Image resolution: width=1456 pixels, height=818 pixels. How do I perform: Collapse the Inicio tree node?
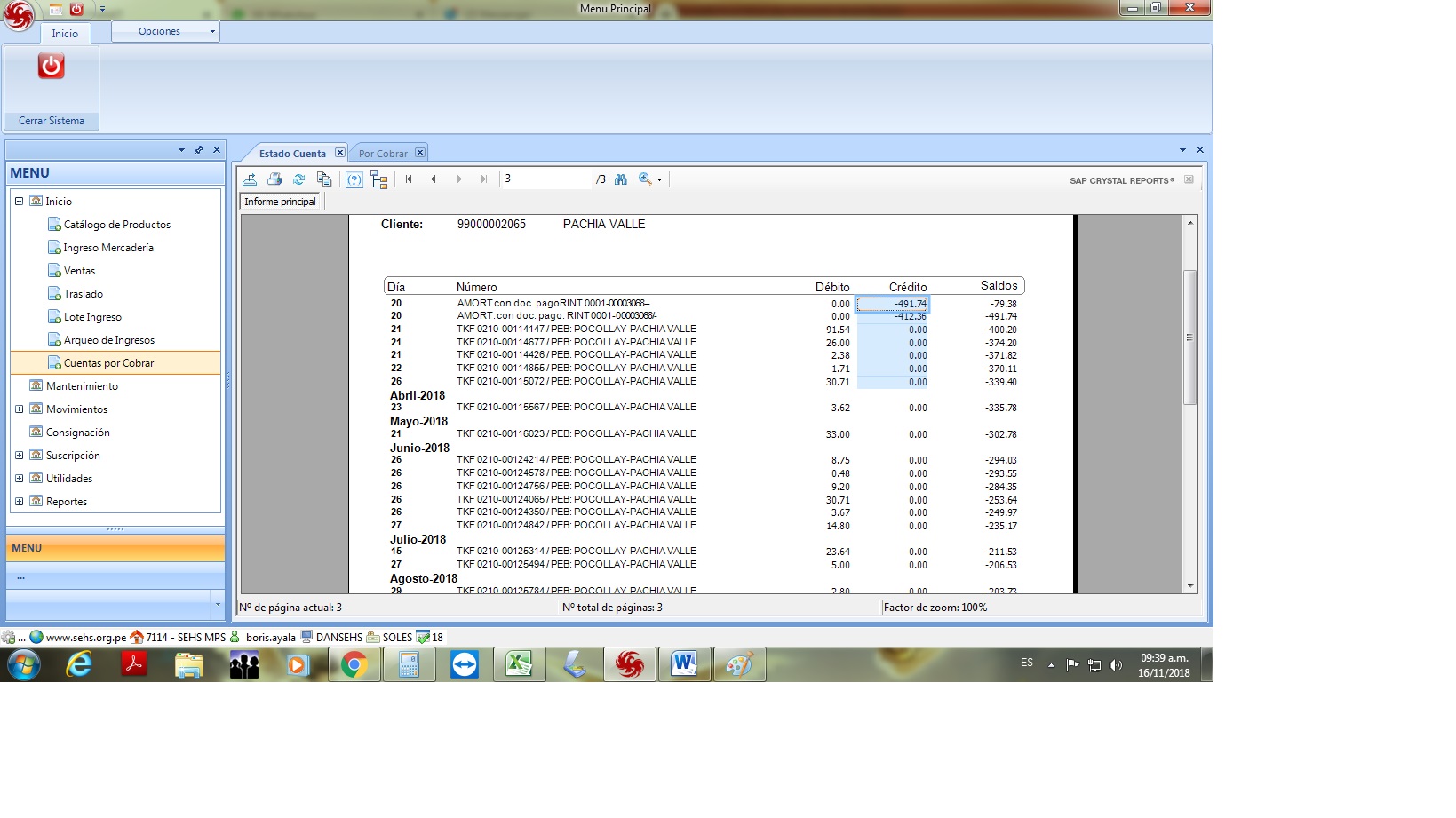(x=19, y=202)
